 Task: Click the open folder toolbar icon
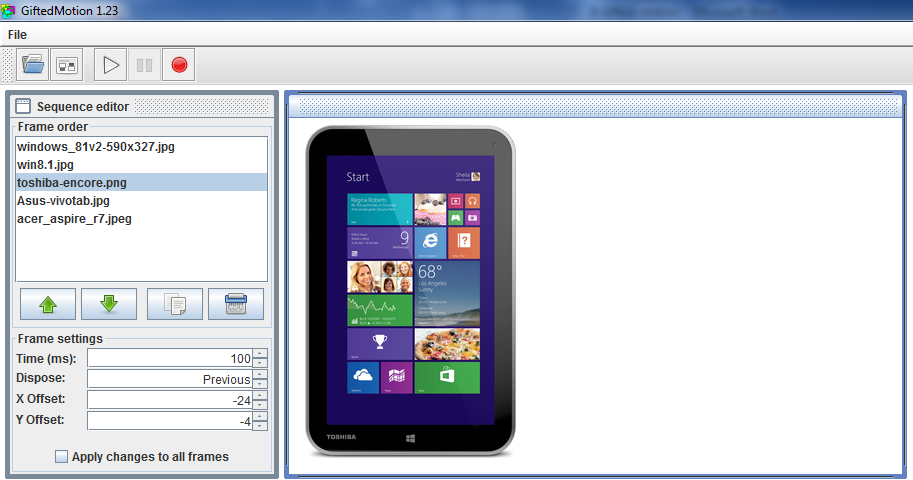pyautogui.click(x=33, y=65)
